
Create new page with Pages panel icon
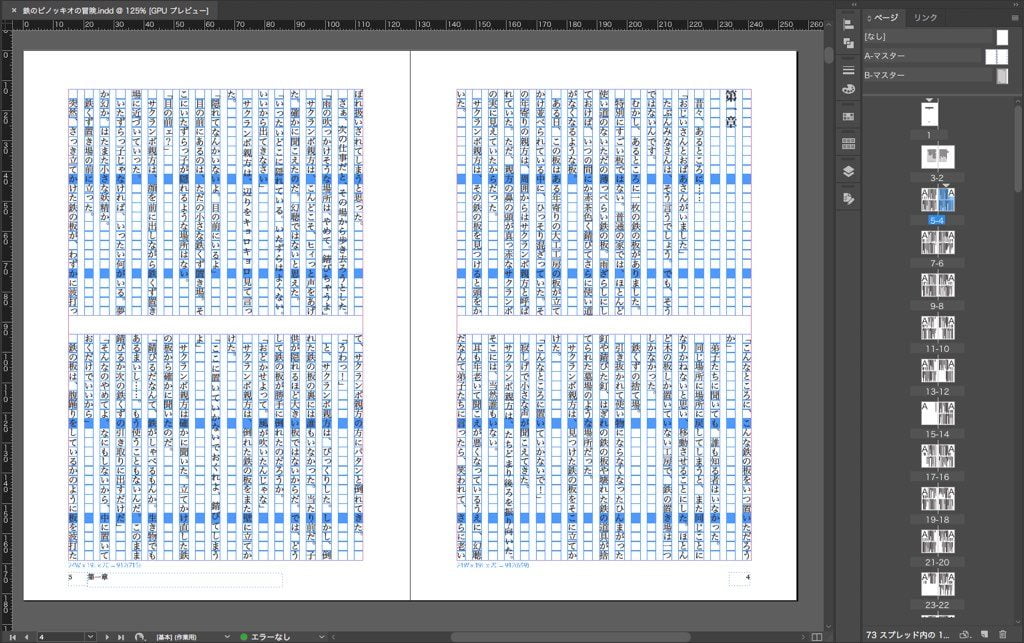coord(984,634)
